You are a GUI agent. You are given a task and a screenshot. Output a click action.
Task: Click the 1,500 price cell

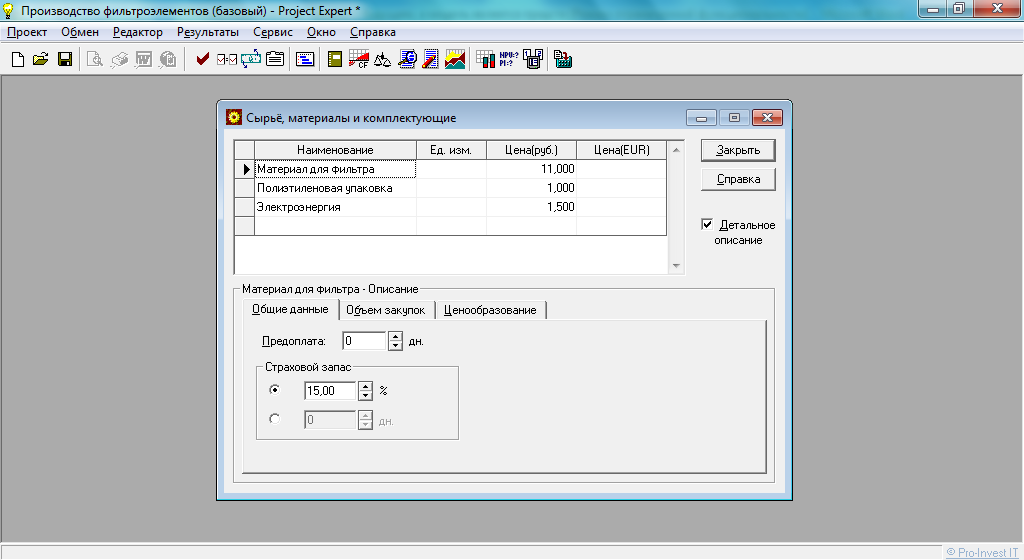tap(532, 207)
